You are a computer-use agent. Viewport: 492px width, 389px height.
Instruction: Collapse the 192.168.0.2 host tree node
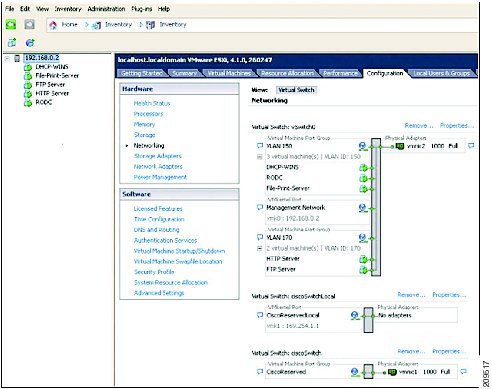7,58
